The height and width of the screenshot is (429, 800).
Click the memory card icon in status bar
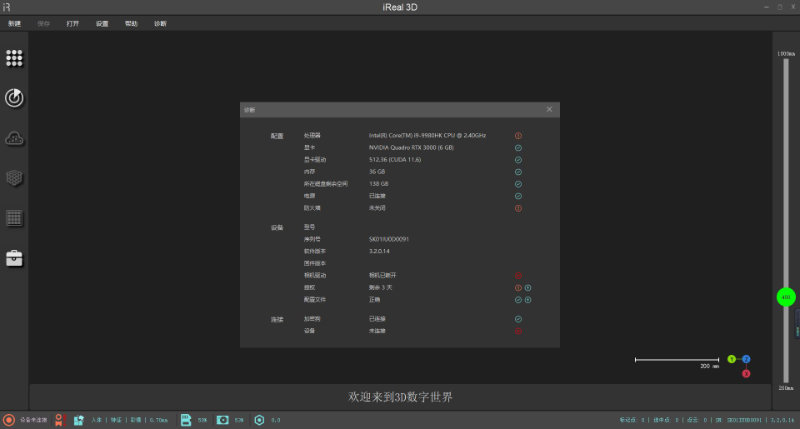pos(186,420)
